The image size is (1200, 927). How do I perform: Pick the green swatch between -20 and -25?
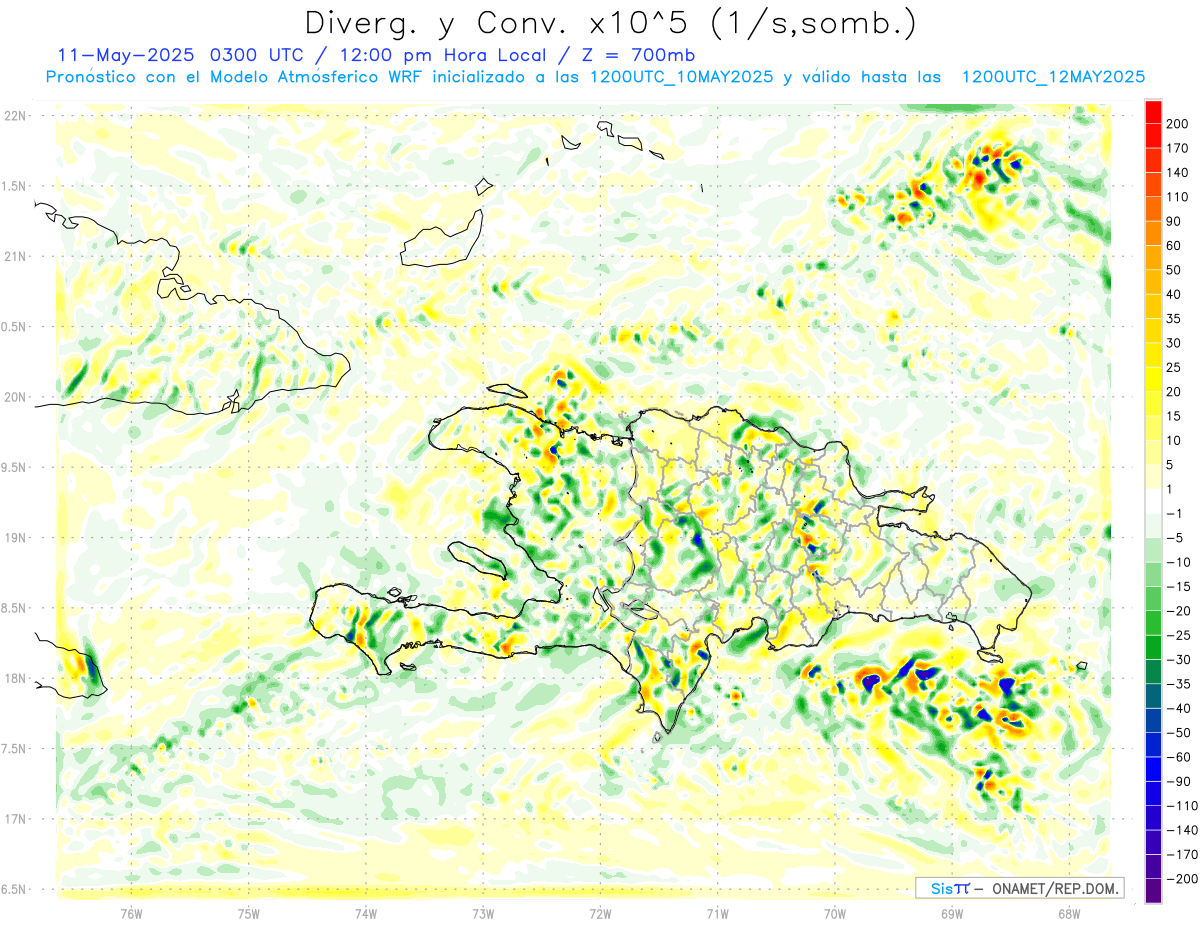click(1153, 623)
